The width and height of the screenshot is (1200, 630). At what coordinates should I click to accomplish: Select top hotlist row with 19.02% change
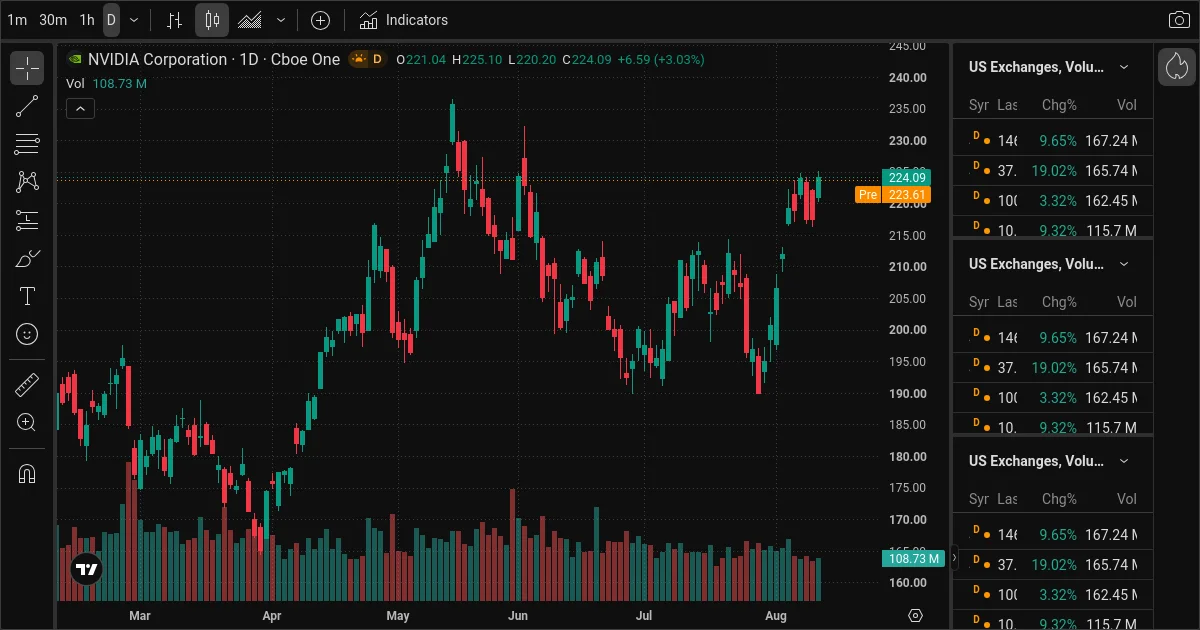(1052, 171)
